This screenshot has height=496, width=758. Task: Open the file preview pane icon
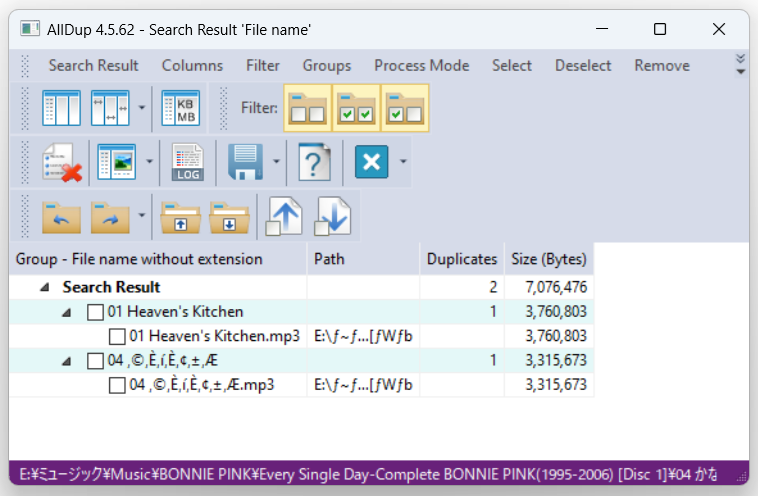[117, 162]
